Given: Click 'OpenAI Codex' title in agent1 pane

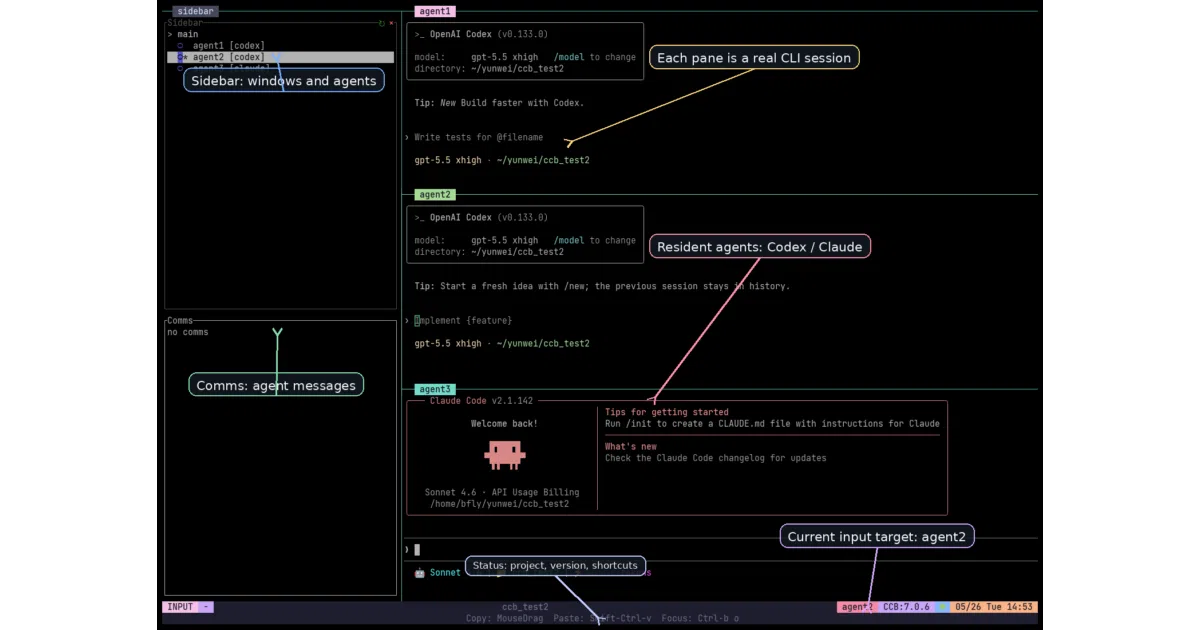Looking at the screenshot, I should tap(461, 34).
